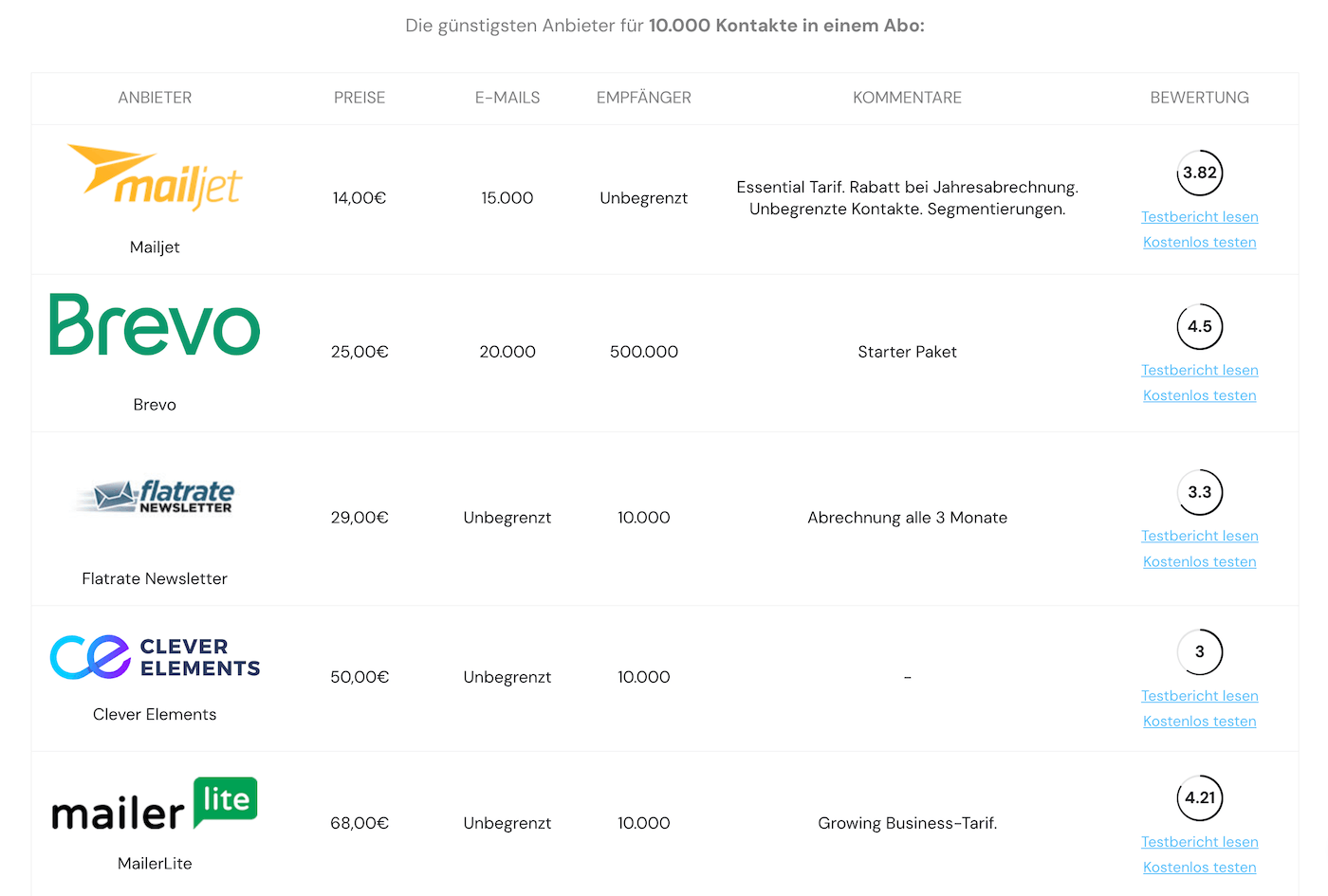This screenshot has height=896, width=1328.
Task: Click the ANBIETER column header
Action: point(155,98)
